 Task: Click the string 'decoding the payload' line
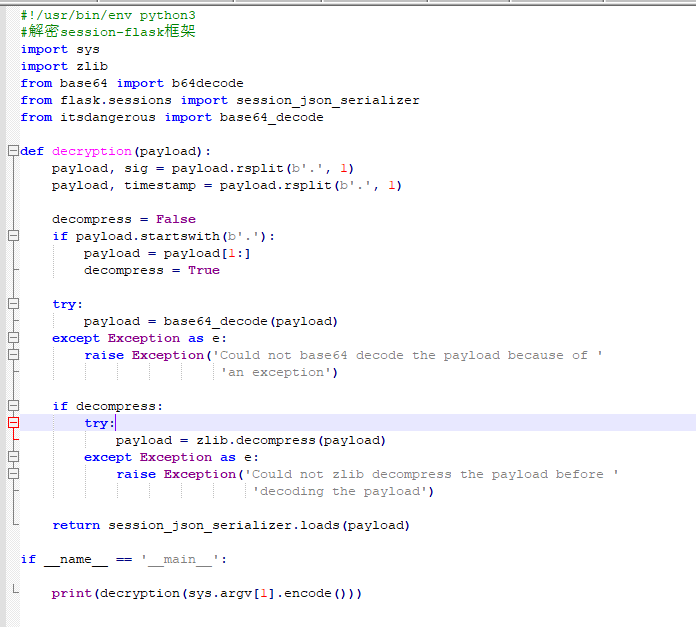(x=343, y=491)
